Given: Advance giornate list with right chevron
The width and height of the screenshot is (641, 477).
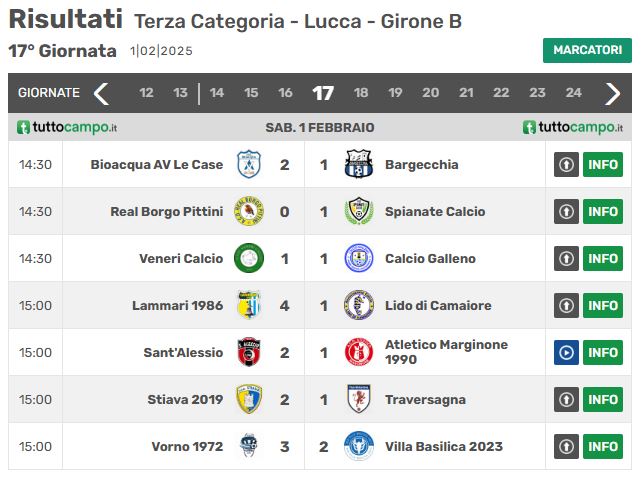Looking at the screenshot, I should coord(612,94).
